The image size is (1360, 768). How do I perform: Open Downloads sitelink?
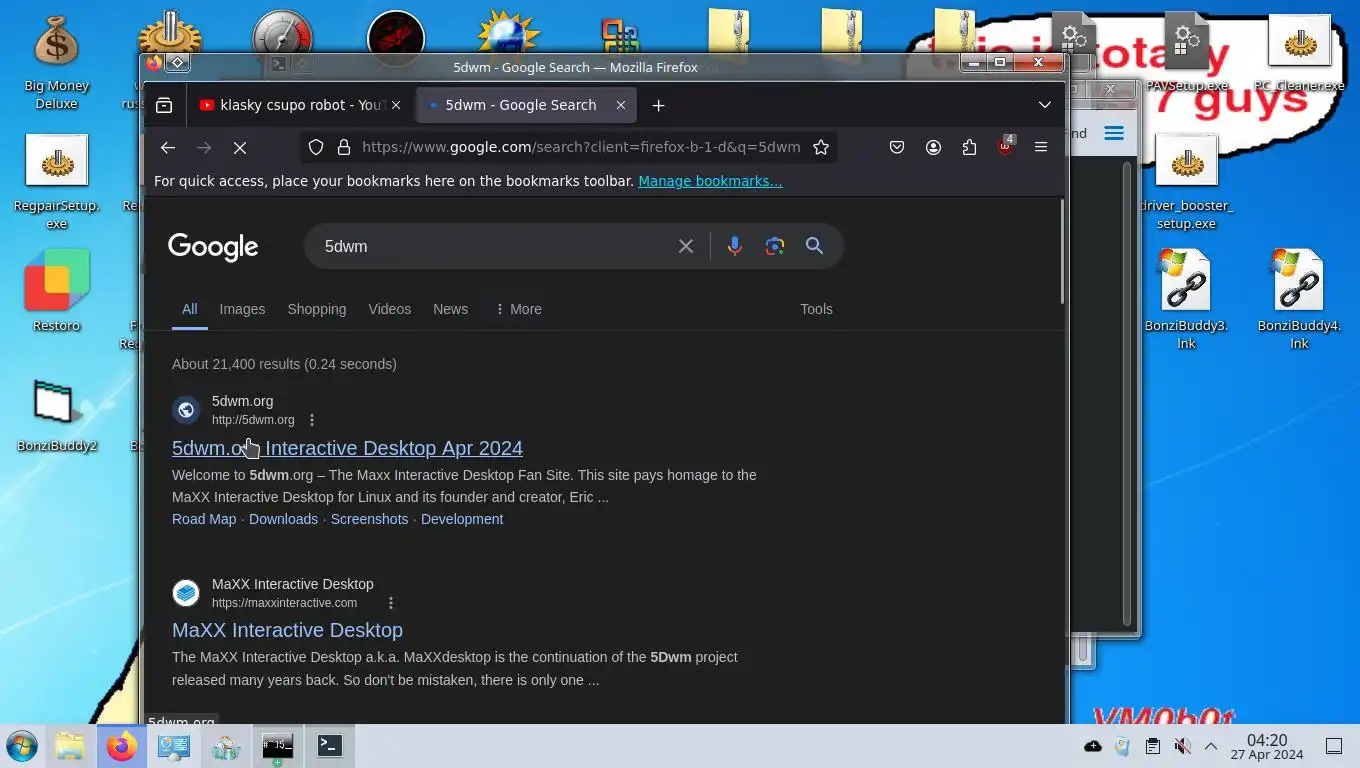click(283, 519)
